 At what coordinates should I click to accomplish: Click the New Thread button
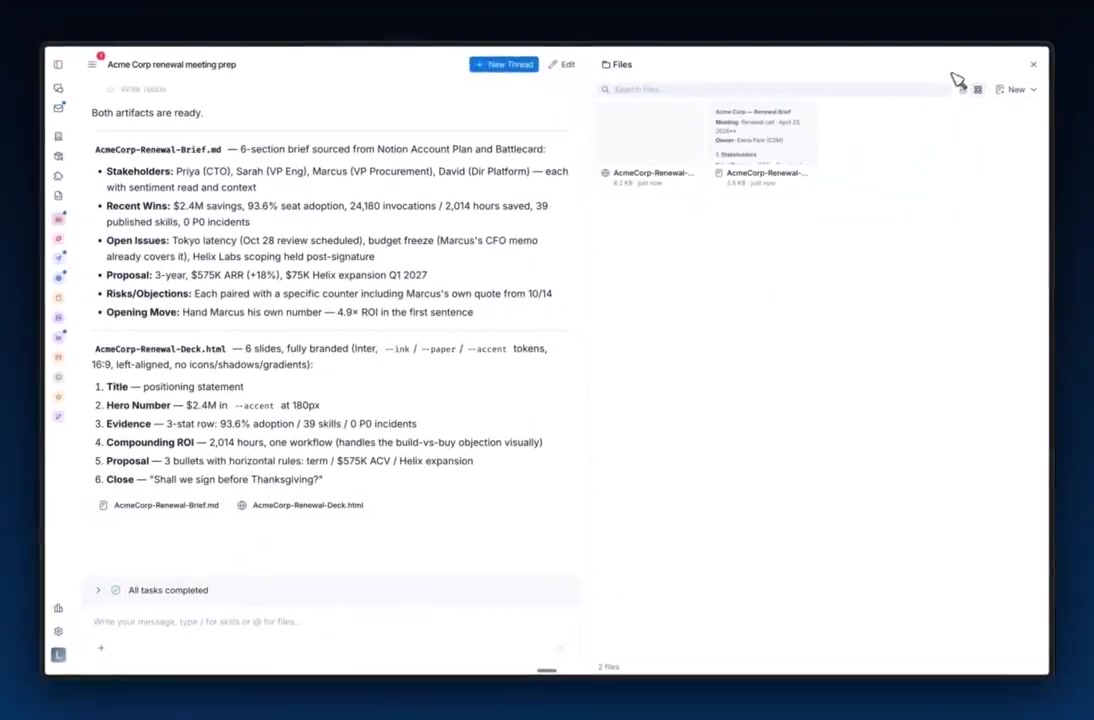coord(504,64)
